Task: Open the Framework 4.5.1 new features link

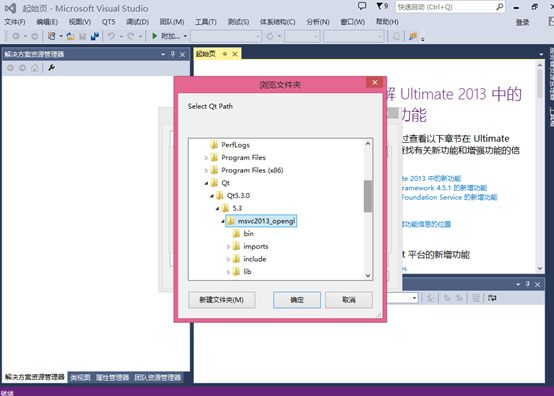Action: coord(444,188)
